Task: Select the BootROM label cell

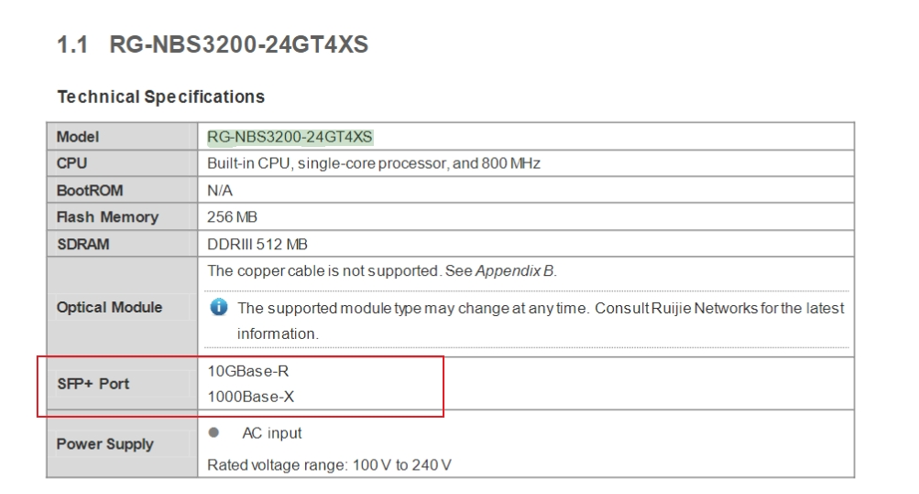Action: click(122, 190)
